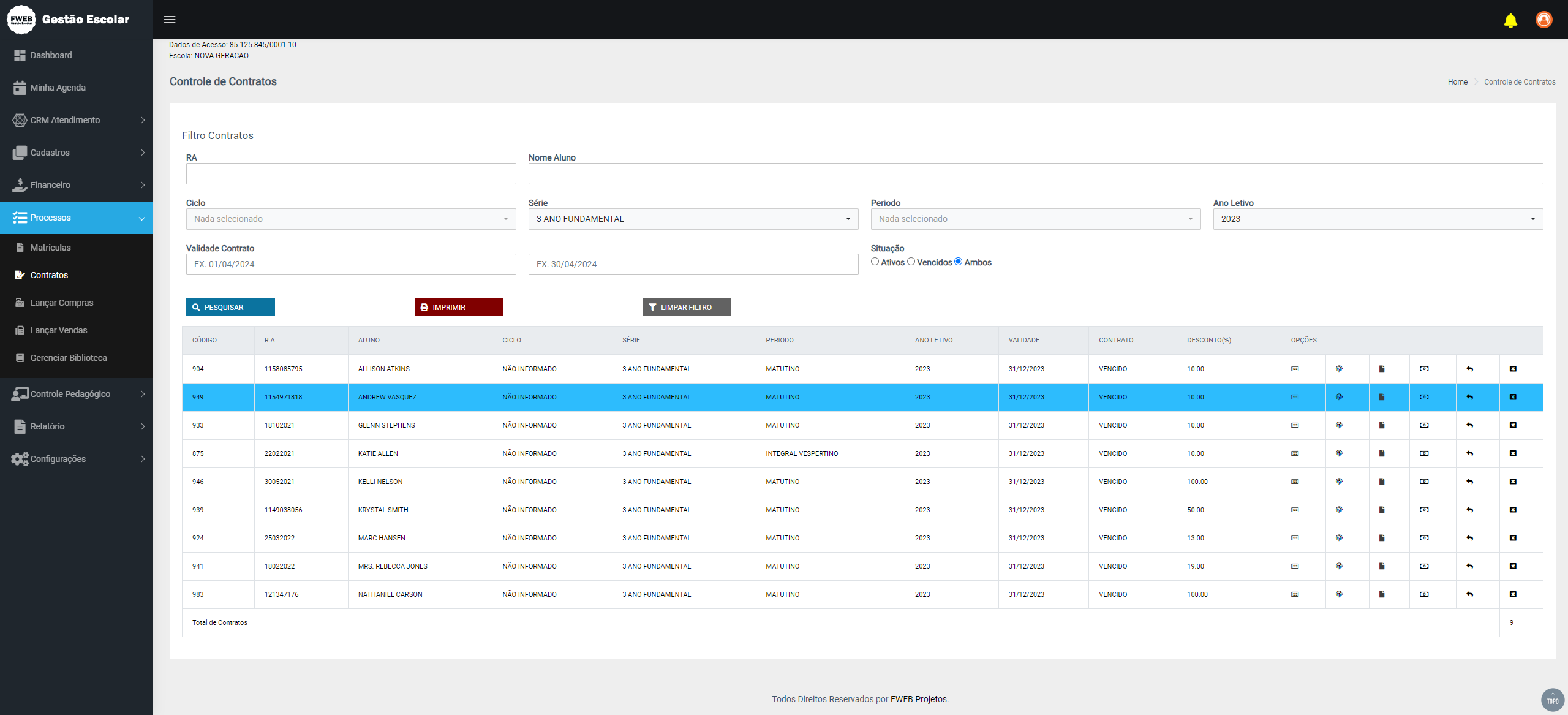Viewport: 1568px width, 715px height.
Task: Open the Série dropdown showing 3 ANO FUNDAMENTAL
Action: [x=693, y=219]
